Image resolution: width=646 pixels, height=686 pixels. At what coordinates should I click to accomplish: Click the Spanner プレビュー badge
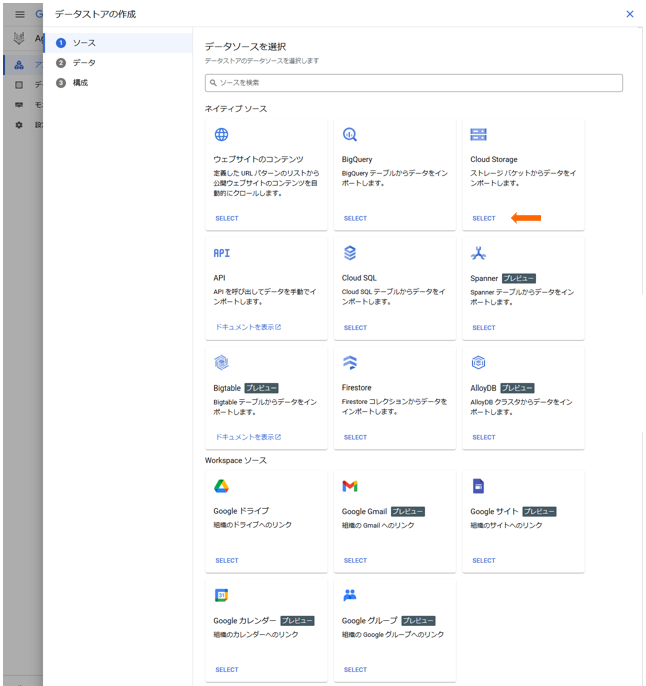point(519,278)
